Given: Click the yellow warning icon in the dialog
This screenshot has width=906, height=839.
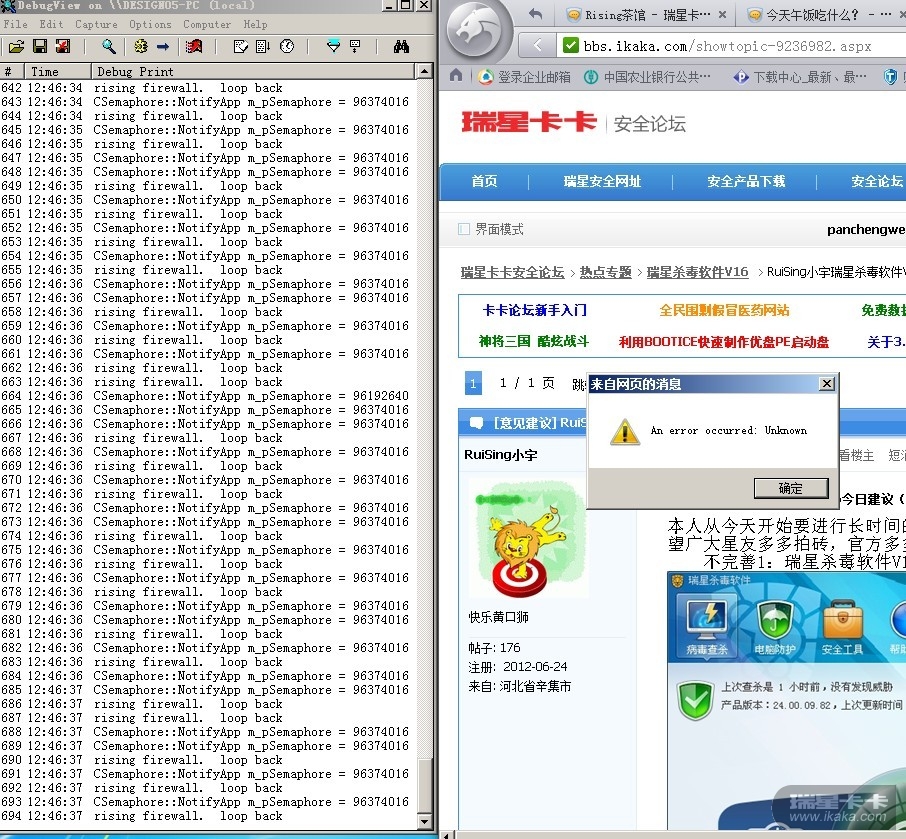Looking at the screenshot, I should 625,432.
